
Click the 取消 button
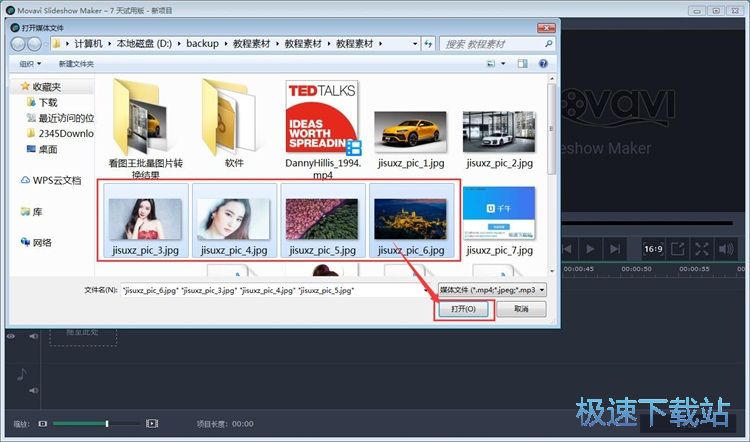[521, 309]
